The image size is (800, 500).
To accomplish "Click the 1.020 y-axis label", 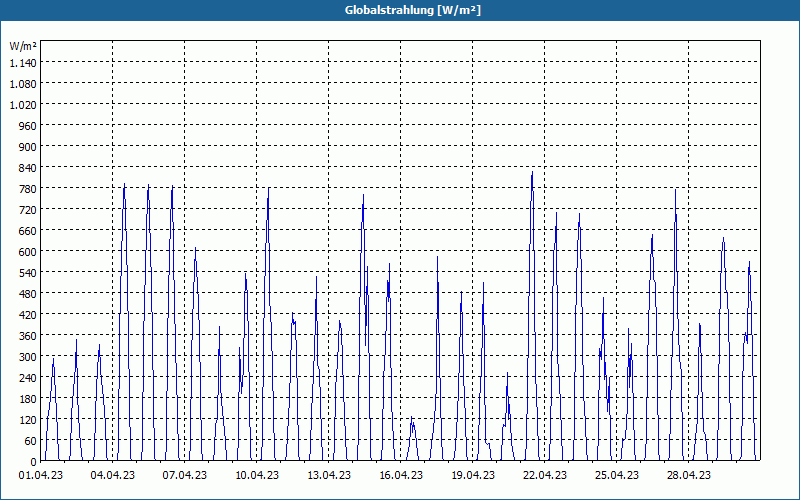I will tap(23, 105).
